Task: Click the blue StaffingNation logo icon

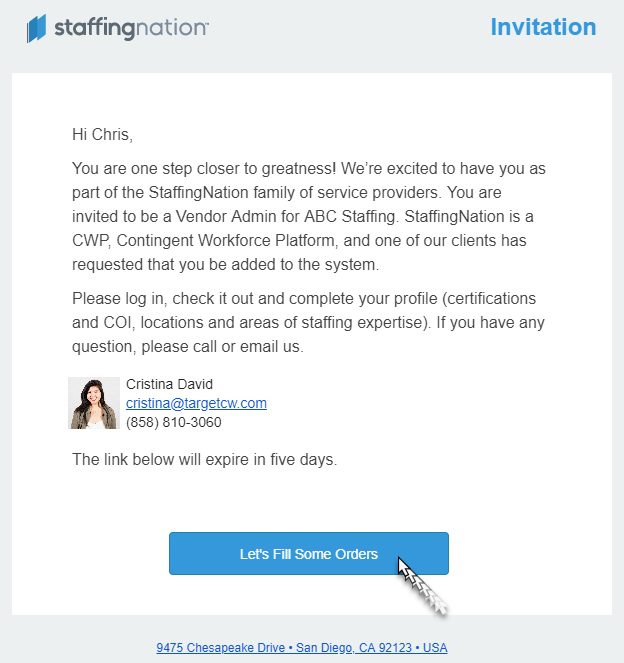Action: tap(37, 29)
